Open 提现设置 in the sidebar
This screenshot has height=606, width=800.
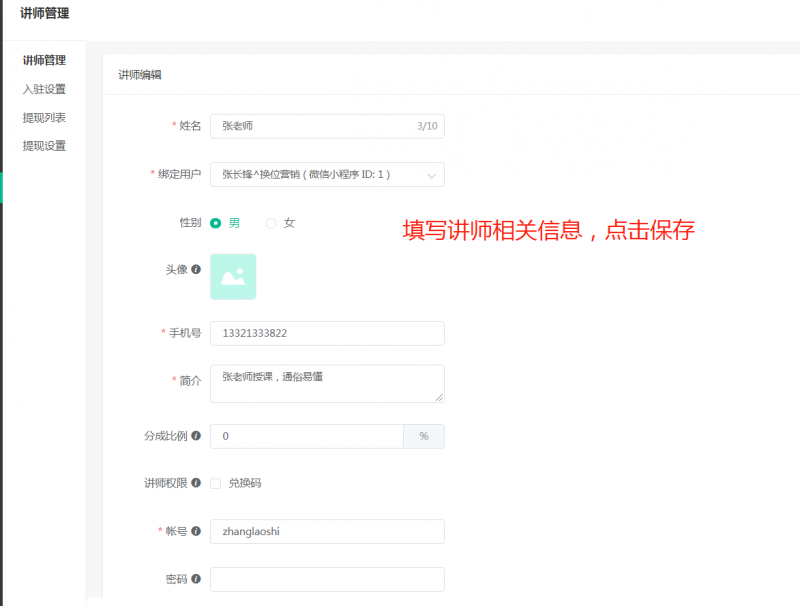click(44, 146)
